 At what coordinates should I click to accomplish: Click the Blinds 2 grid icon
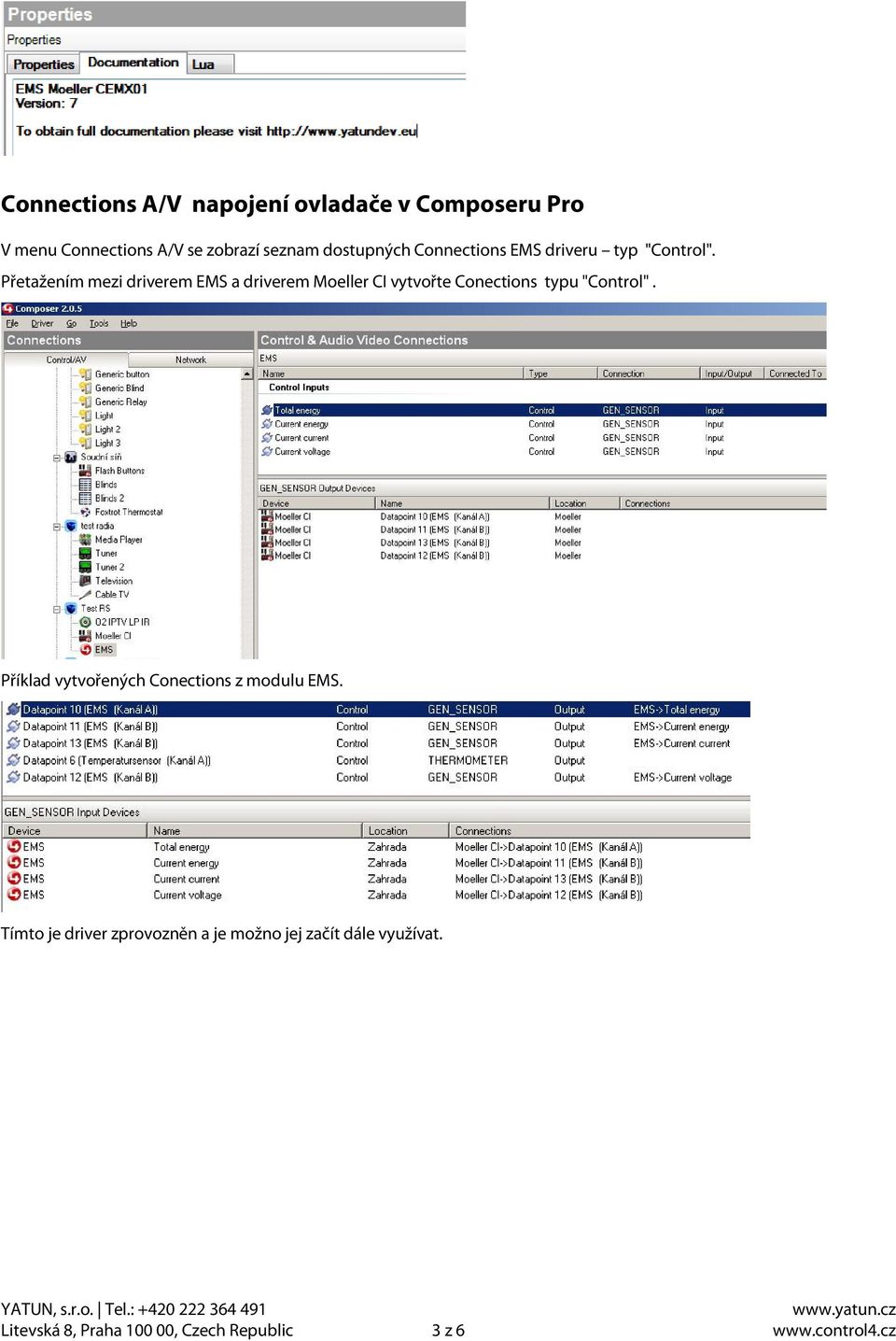[x=85, y=499]
